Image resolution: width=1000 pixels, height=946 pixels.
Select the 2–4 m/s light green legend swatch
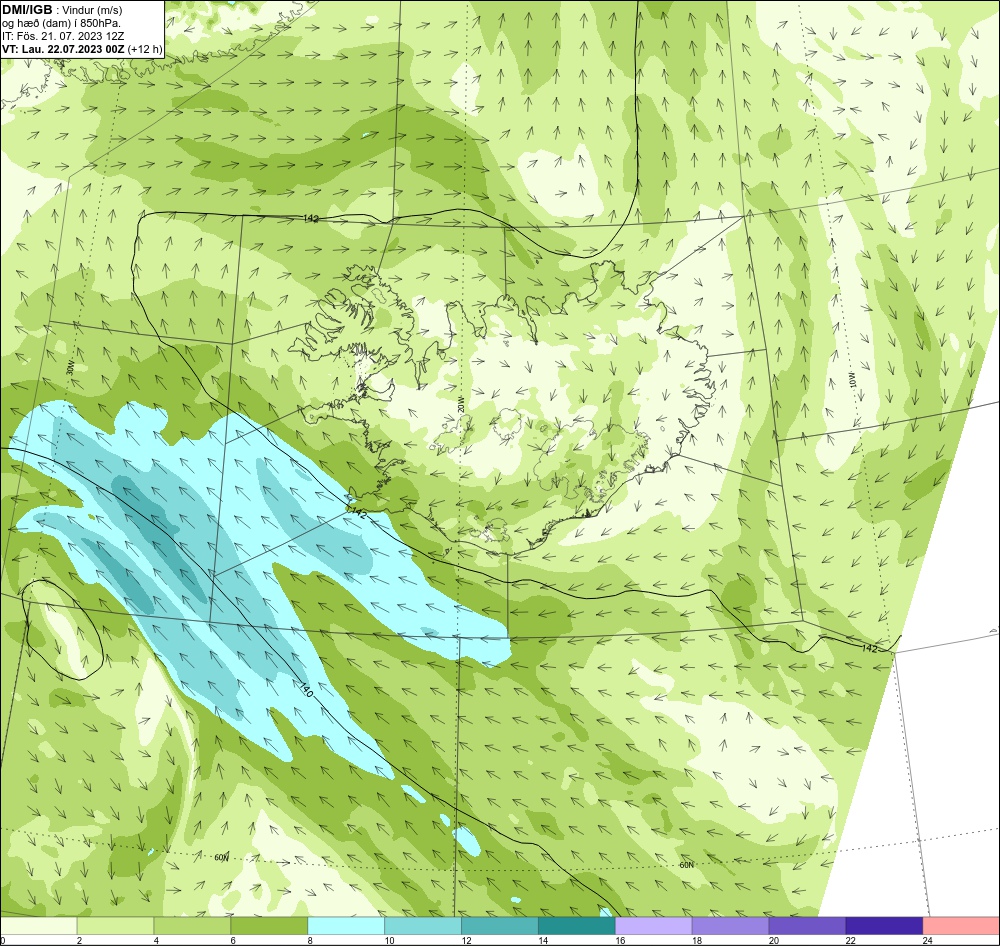(115, 925)
